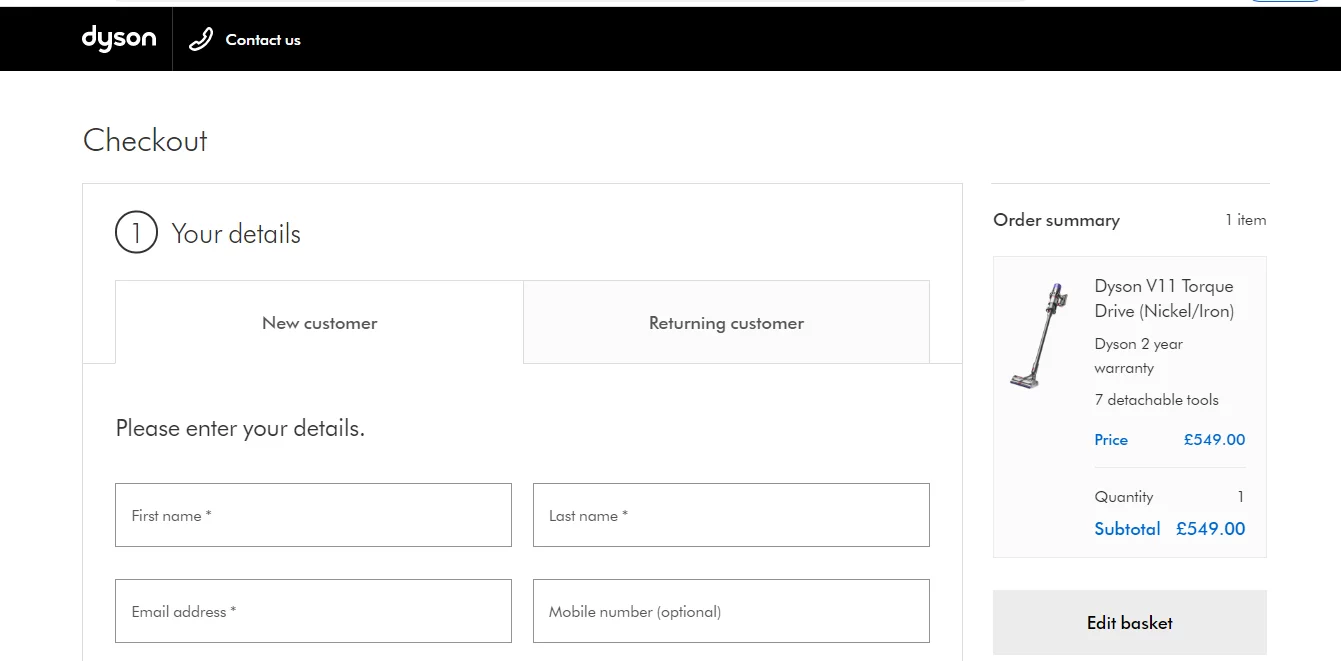
Task: Click the Order summary heading
Action: pos(1056,220)
